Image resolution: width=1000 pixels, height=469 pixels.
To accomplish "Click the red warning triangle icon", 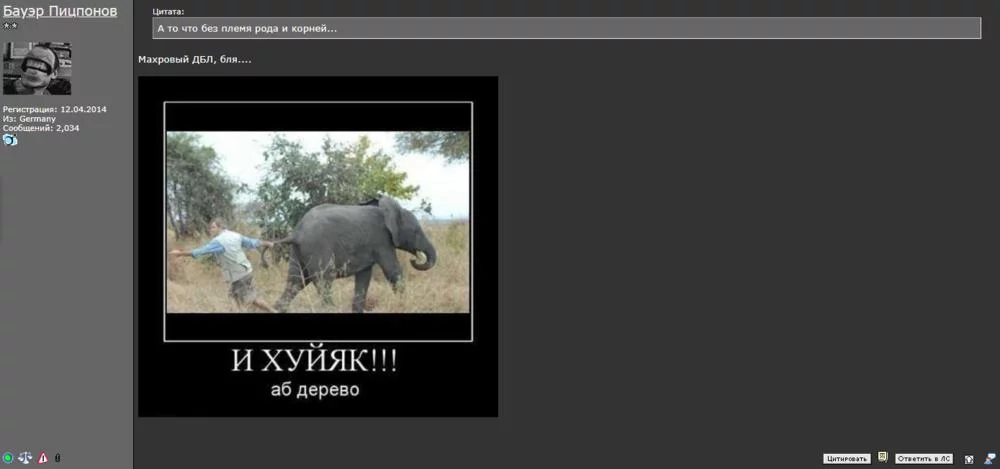I will 43,458.
